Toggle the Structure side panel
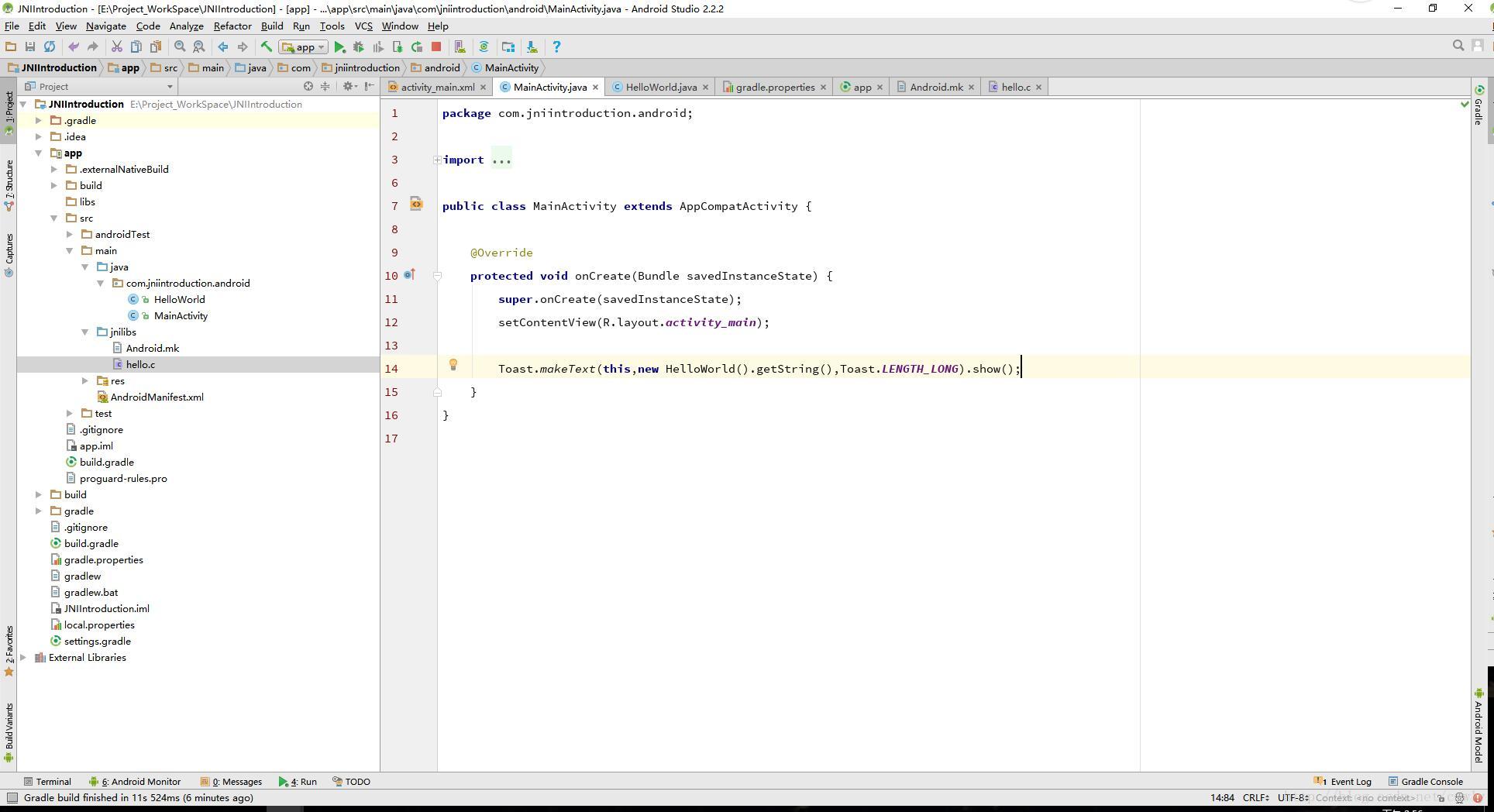Image resolution: width=1494 pixels, height=812 pixels. tap(9, 184)
